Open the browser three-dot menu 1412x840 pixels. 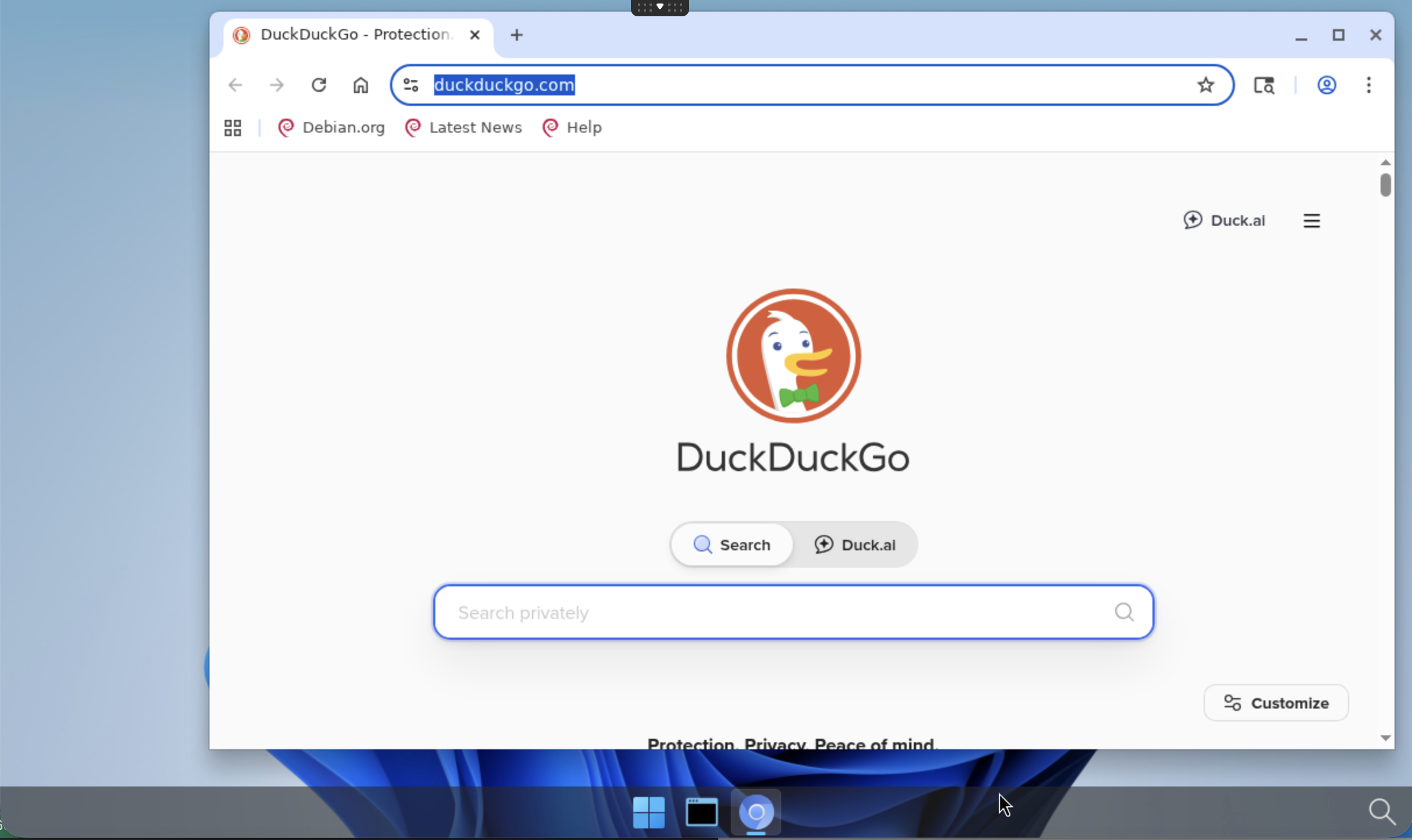(1369, 85)
